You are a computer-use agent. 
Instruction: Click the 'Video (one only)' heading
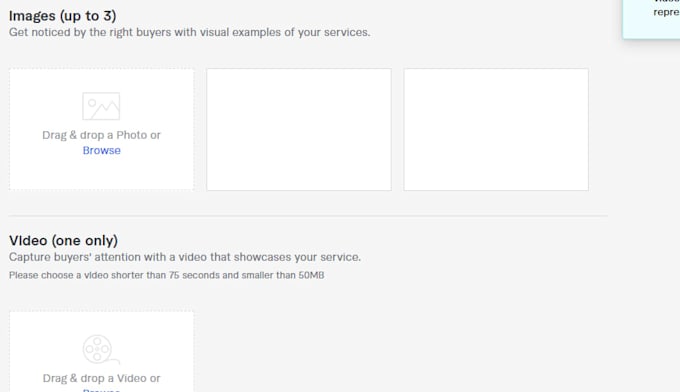[x=64, y=241]
